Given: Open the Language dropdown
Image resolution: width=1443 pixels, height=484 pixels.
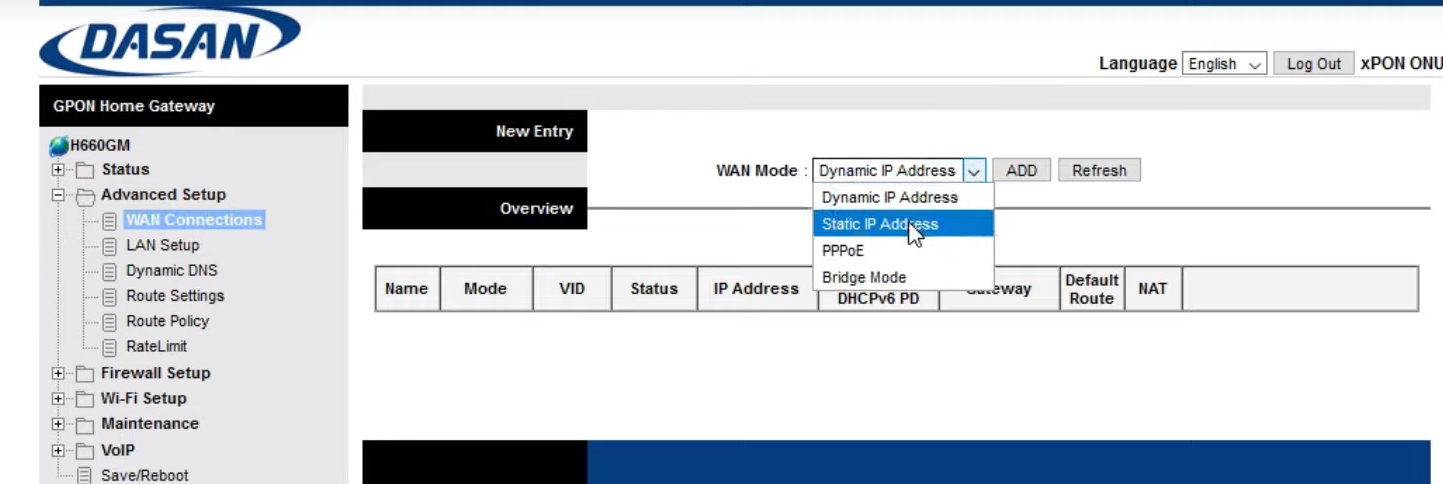Looking at the screenshot, I should coord(1224,64).
